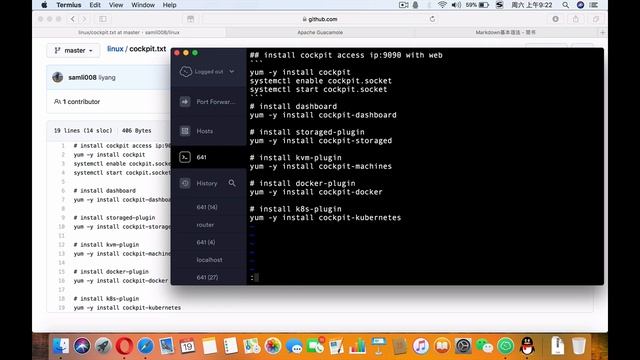This screenshot has height=360, width=640.
Task: Select line number 19 in the GitHub file
Action: coord(62,308)
